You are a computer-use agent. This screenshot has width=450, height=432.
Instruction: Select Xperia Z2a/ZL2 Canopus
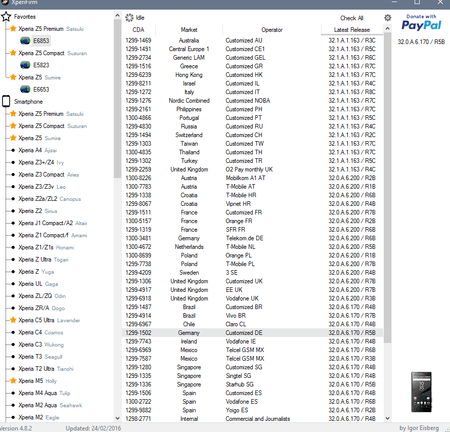pyautogui.click(x=50, y=199)
